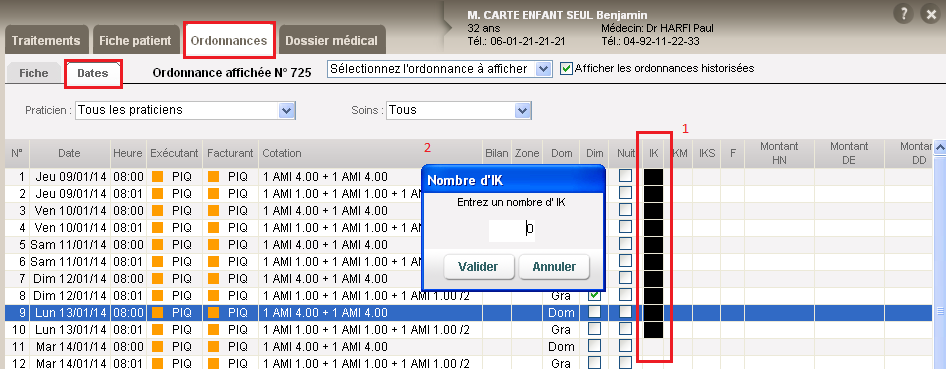946x369 pixels.
Task: Click black IK cell in row 10
Action: click(x=653, y=329)
